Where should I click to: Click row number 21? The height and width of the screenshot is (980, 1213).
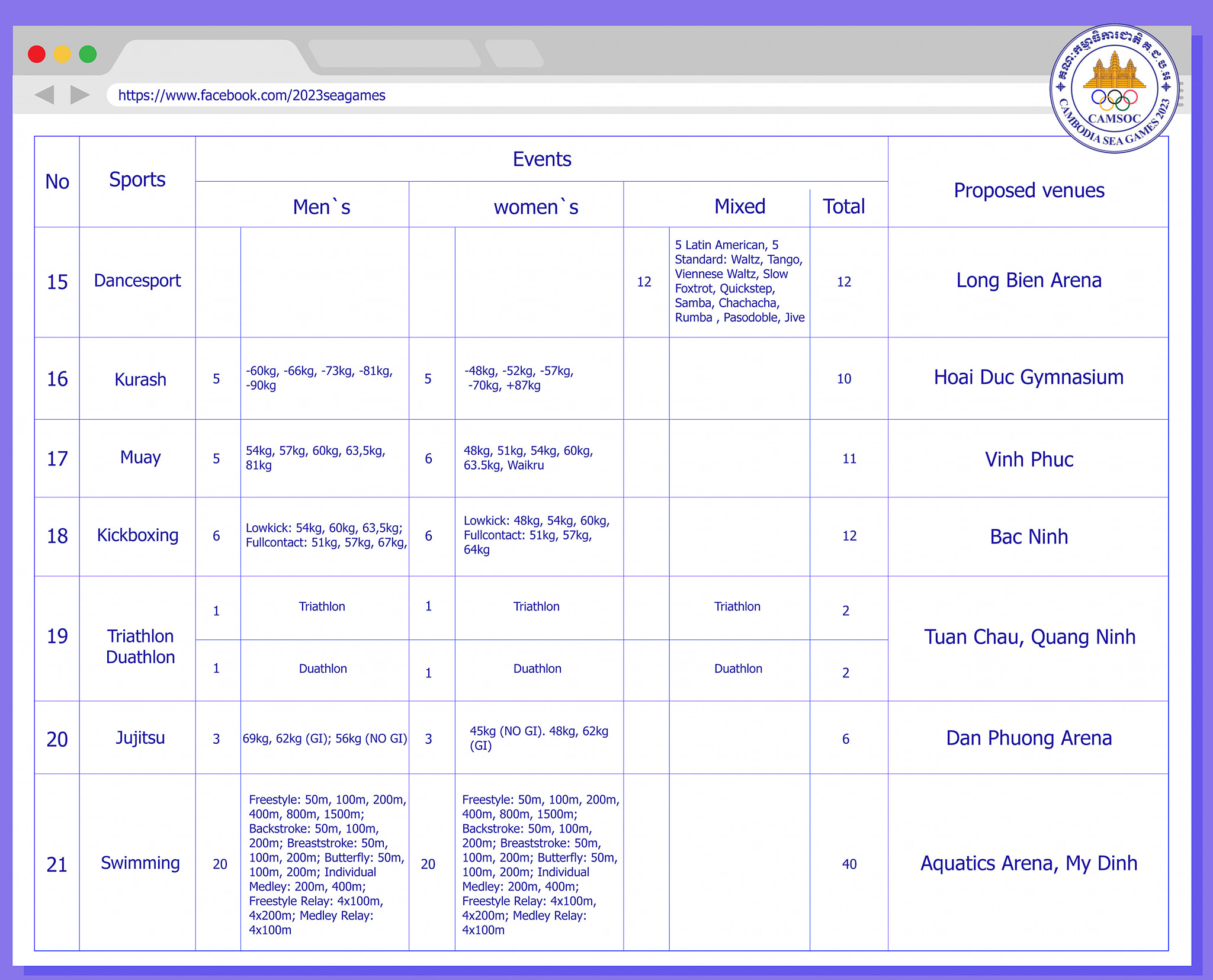pyautogui.click(x=57, y=865)
